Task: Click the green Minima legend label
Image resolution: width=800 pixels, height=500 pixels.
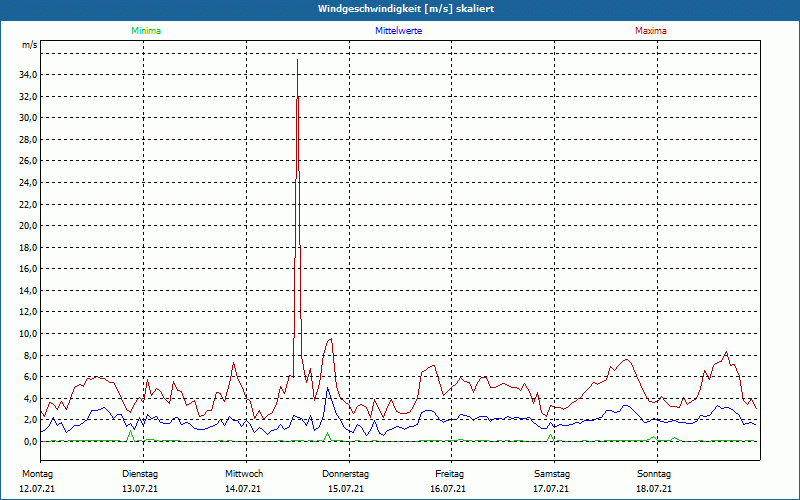Action: pyautogui.click(x=145, y=31)
